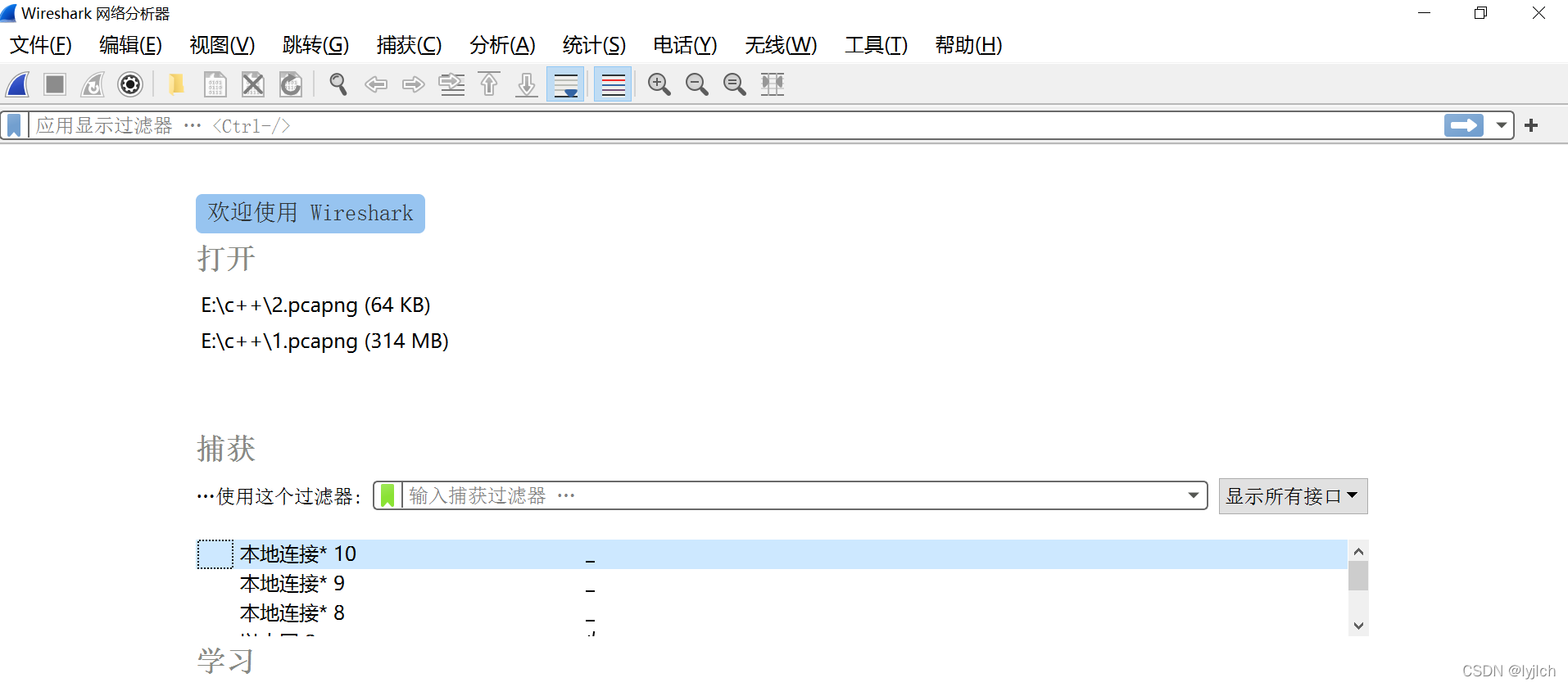Go back to previous packet arrow
Image resolution: width=1568 pixels, height=687 pixels.
point(376,84)
